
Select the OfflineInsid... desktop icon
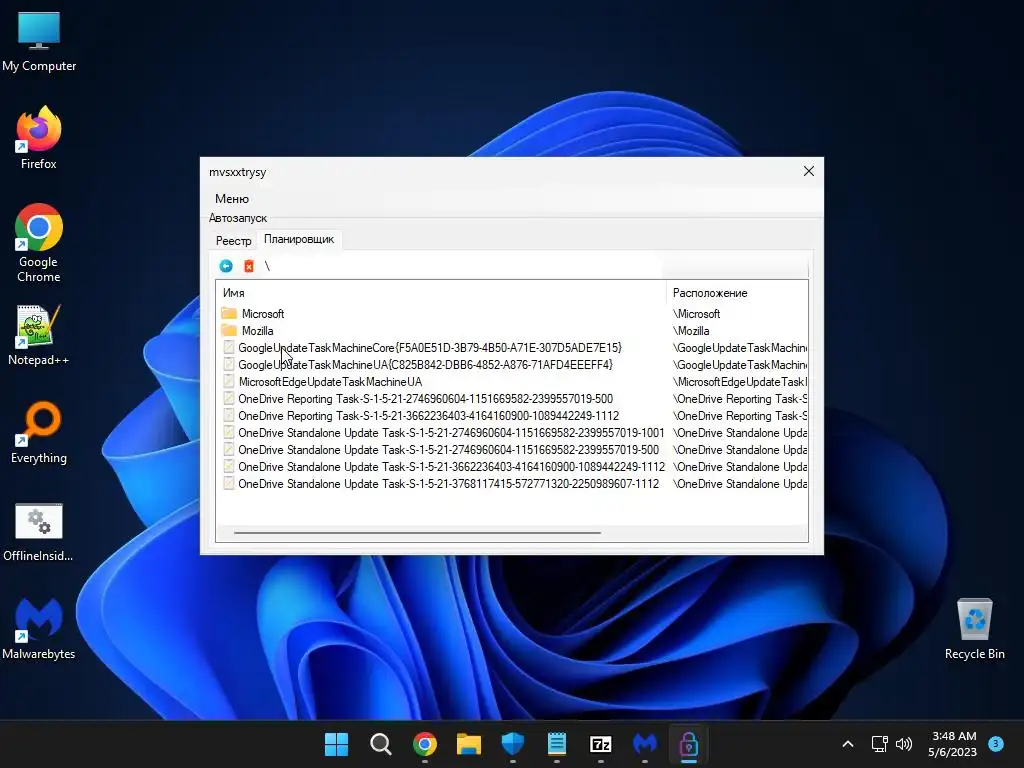click(x=39, y=532)
